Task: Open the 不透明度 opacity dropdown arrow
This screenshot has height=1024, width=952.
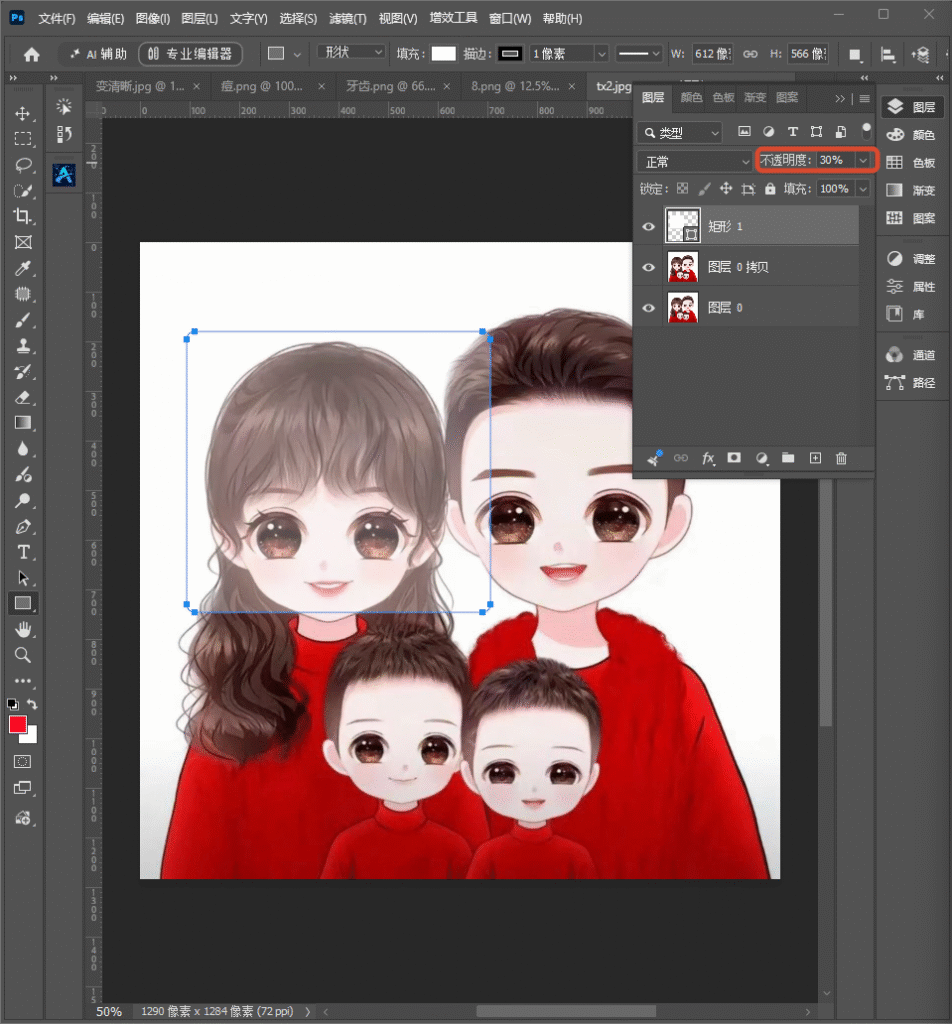Action: (863, 160)
